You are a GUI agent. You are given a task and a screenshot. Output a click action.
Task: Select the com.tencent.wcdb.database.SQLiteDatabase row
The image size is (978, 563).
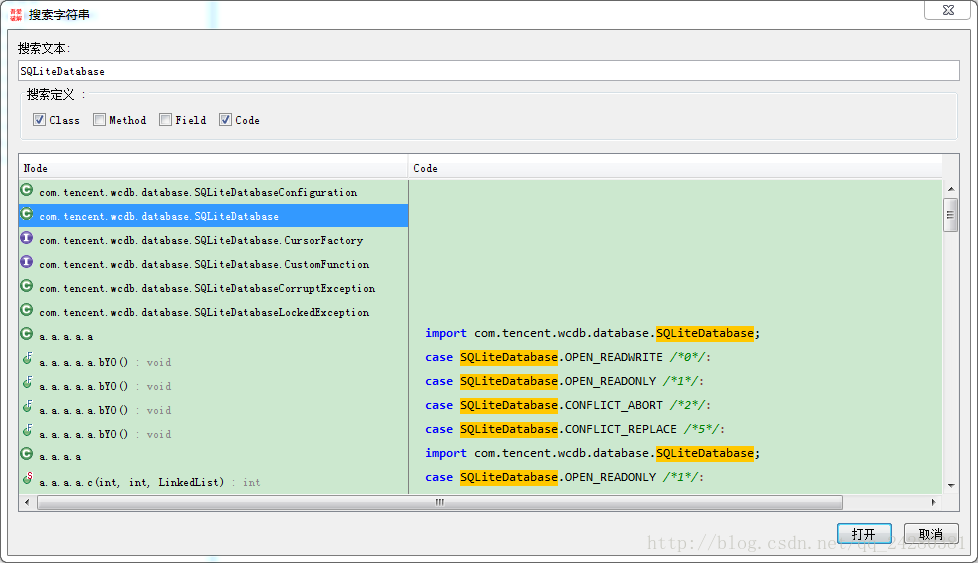(x=213, y=216)
